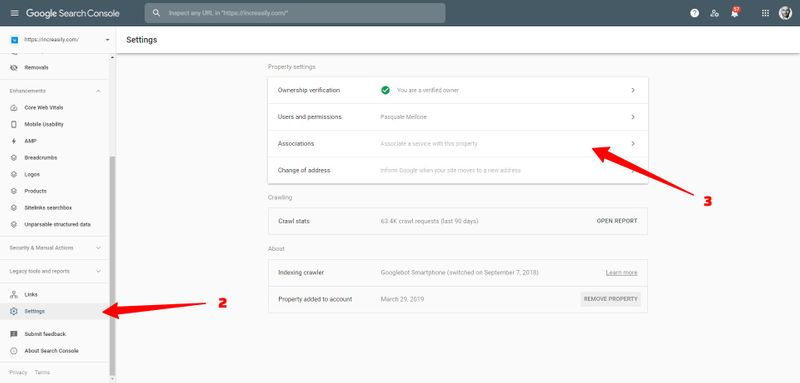
Task: Click the search magnifier icon
Action: coord(157,13)
